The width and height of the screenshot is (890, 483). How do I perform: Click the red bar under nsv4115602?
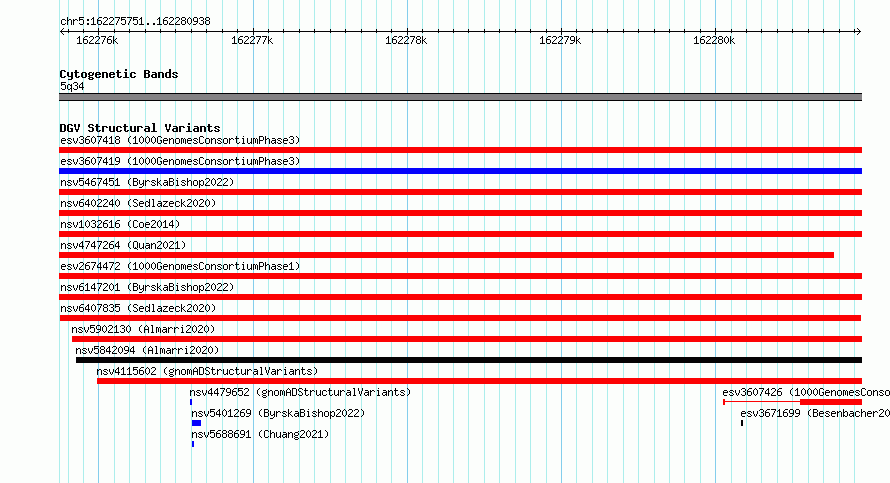click(480, 381)
